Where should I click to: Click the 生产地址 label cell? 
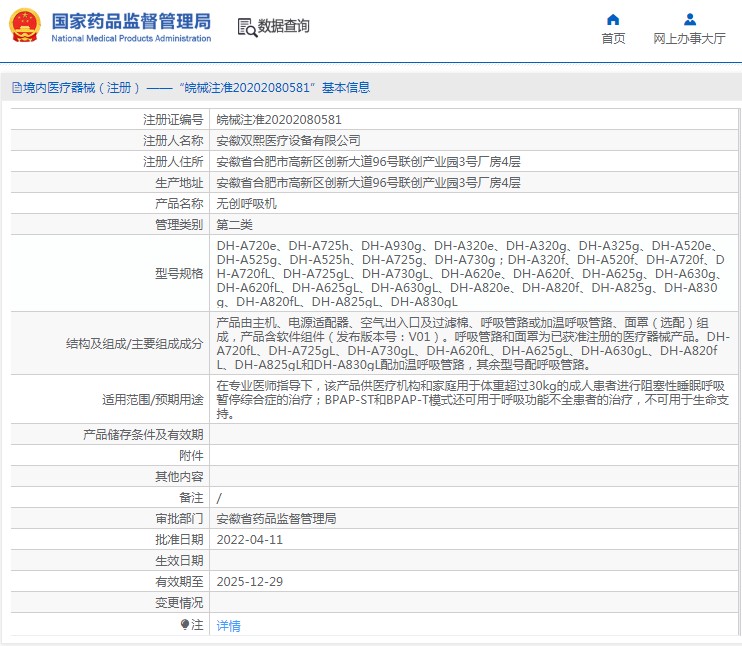(179, 183)
